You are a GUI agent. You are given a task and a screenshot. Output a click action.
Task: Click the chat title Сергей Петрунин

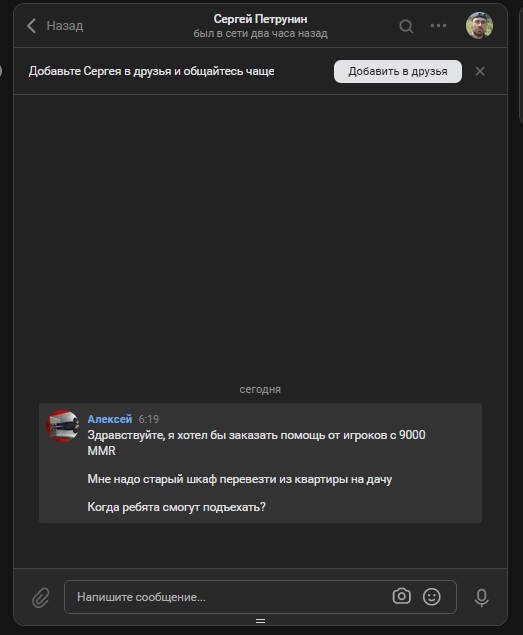[260, 19]
